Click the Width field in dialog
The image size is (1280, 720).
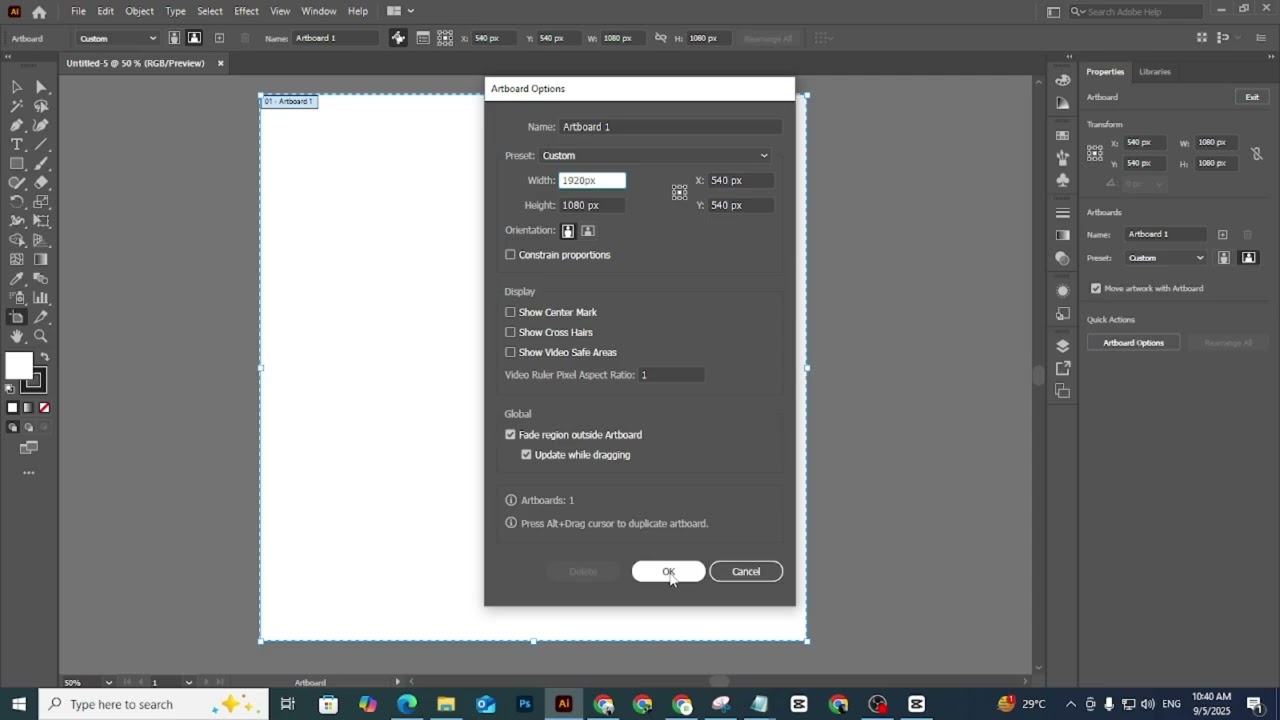(x=592, y=180)
